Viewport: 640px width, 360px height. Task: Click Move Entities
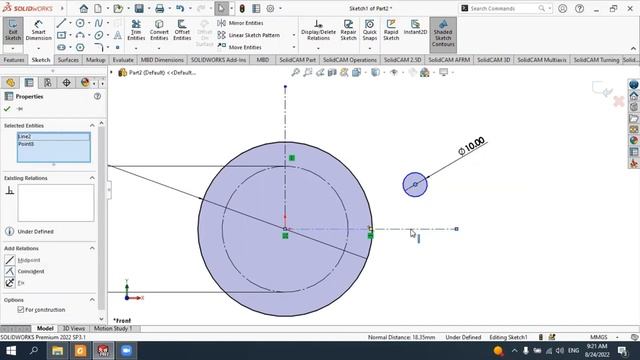pos(240,47)
